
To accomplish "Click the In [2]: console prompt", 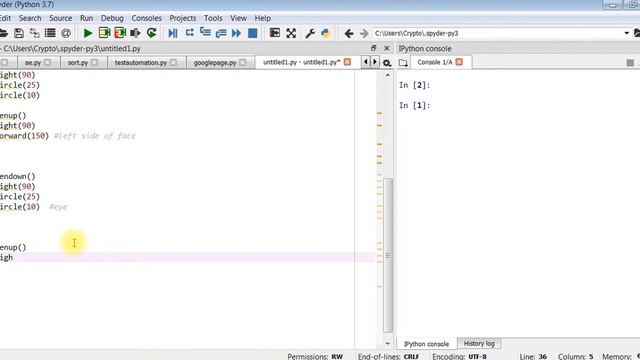I will [x=415, y=85].
